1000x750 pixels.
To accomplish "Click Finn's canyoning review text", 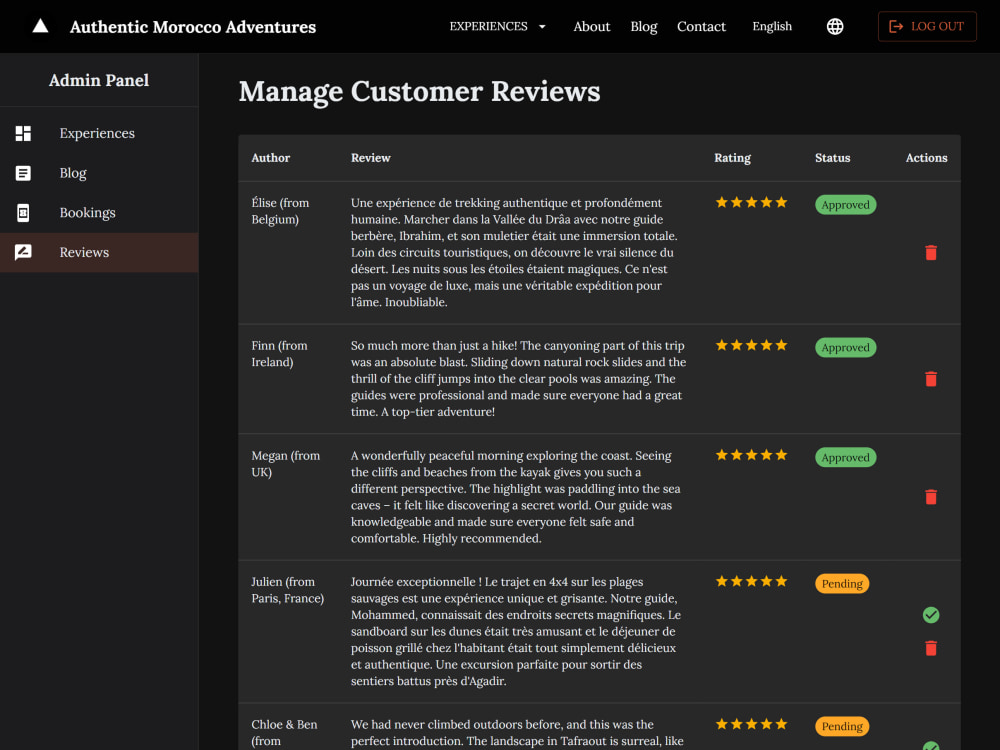I will click(518, 379).
